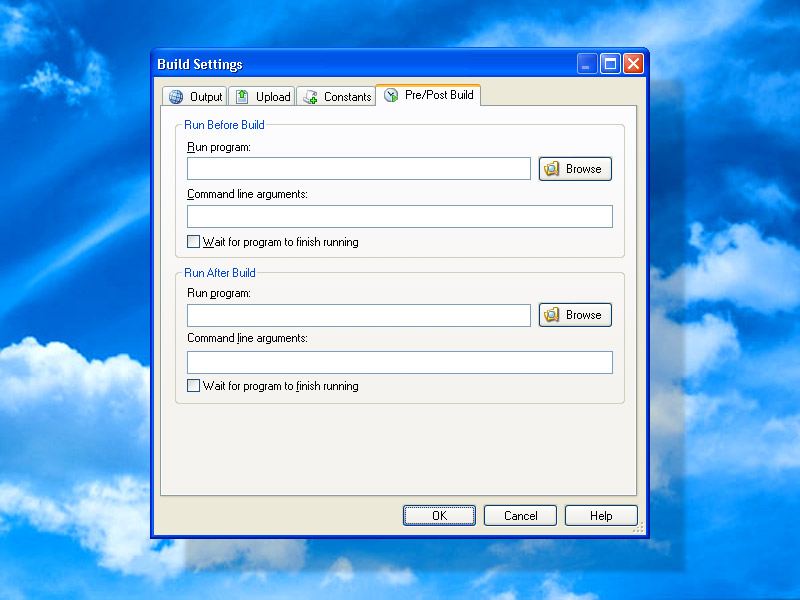This screenshot has height=600, width=800.
Task: Close the Build Settings dialog
Action: [x=634, y=64]
